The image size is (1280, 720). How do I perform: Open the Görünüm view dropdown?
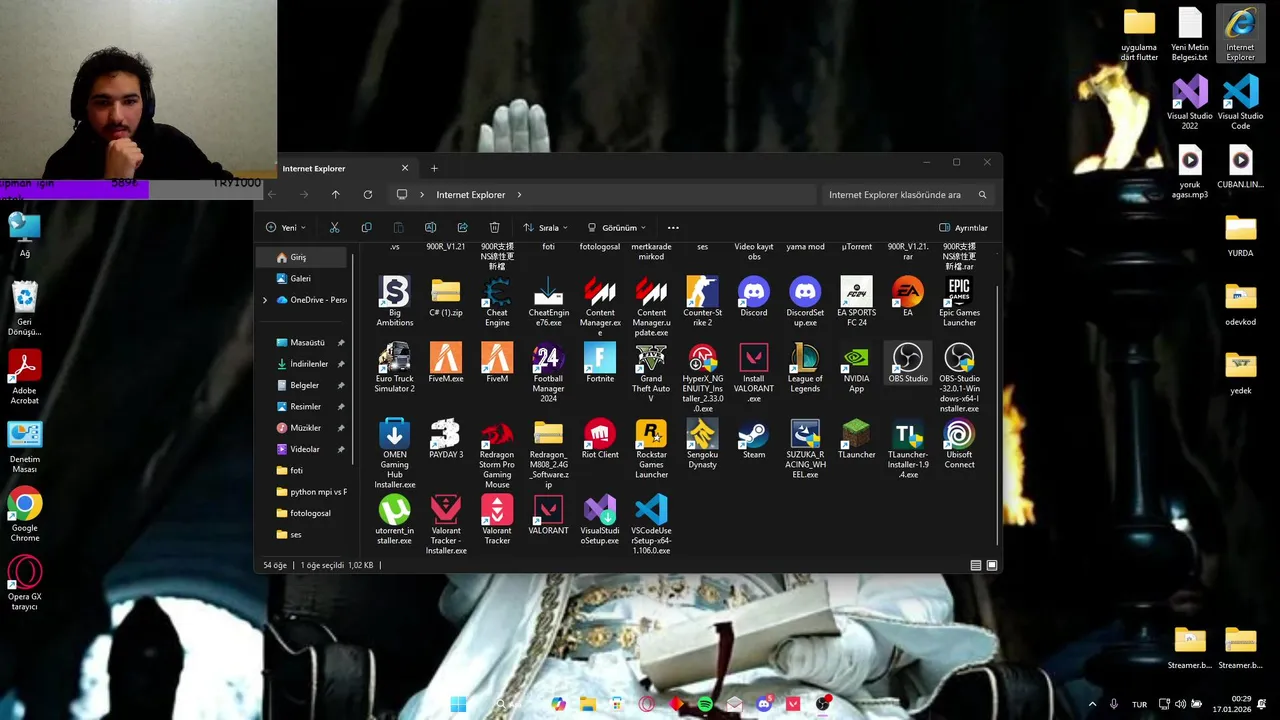click(x=617, y=228)
